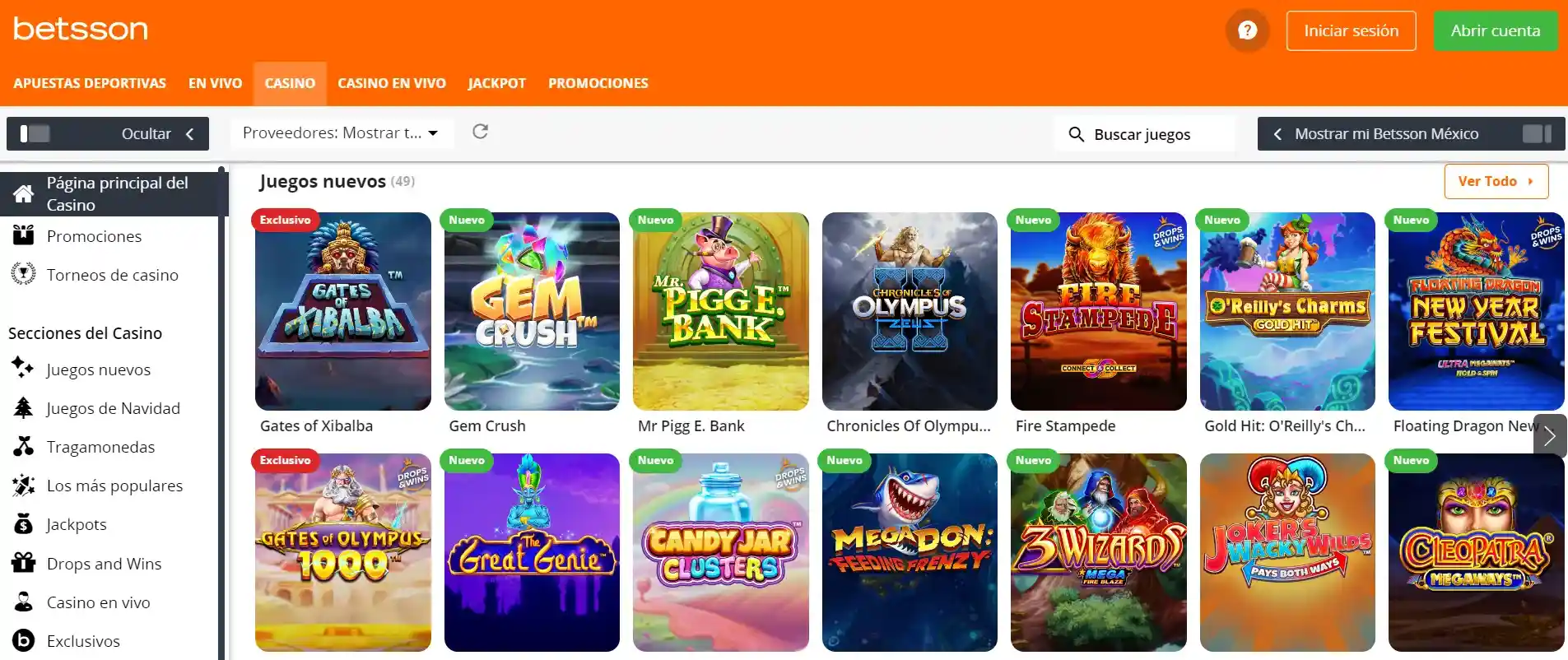Open PROMOCIONES tab
Viewport: 1568px width, 660px height.
(598, 83)
